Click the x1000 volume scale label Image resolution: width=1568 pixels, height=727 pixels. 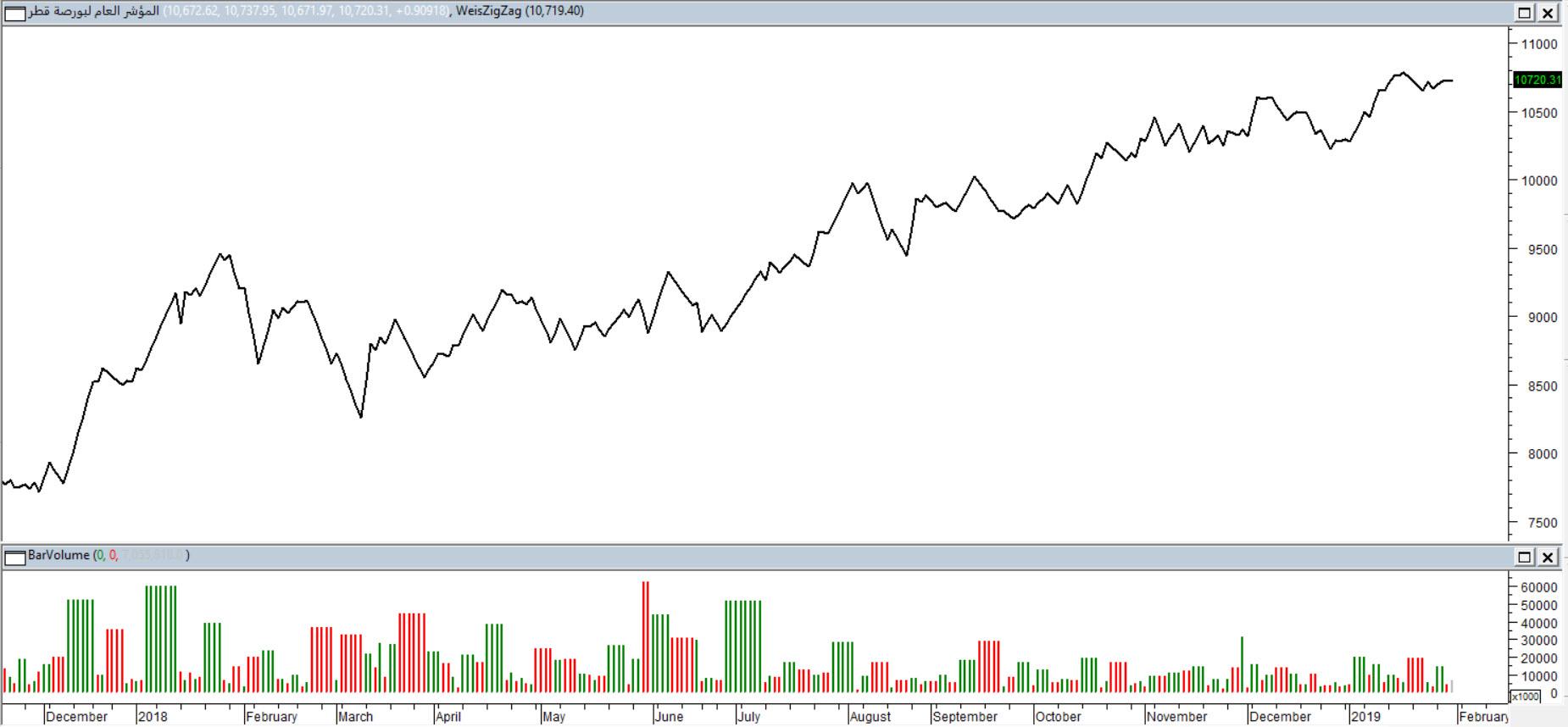coord(1525,696)
